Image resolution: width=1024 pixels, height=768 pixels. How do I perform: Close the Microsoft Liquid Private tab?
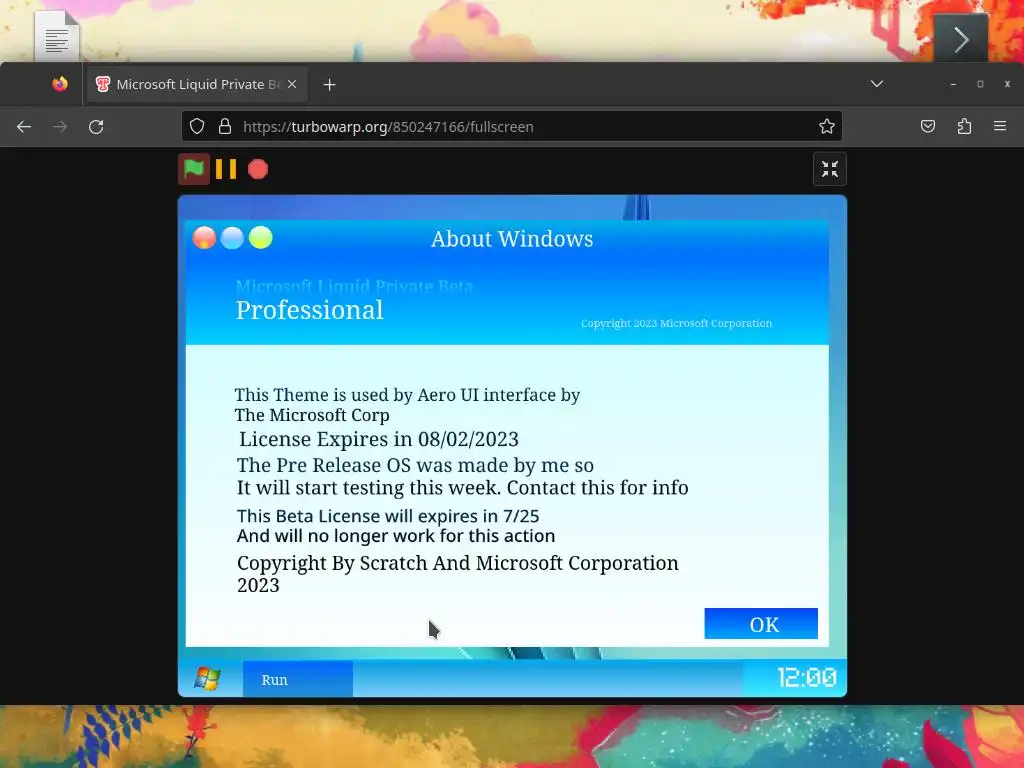292,84
